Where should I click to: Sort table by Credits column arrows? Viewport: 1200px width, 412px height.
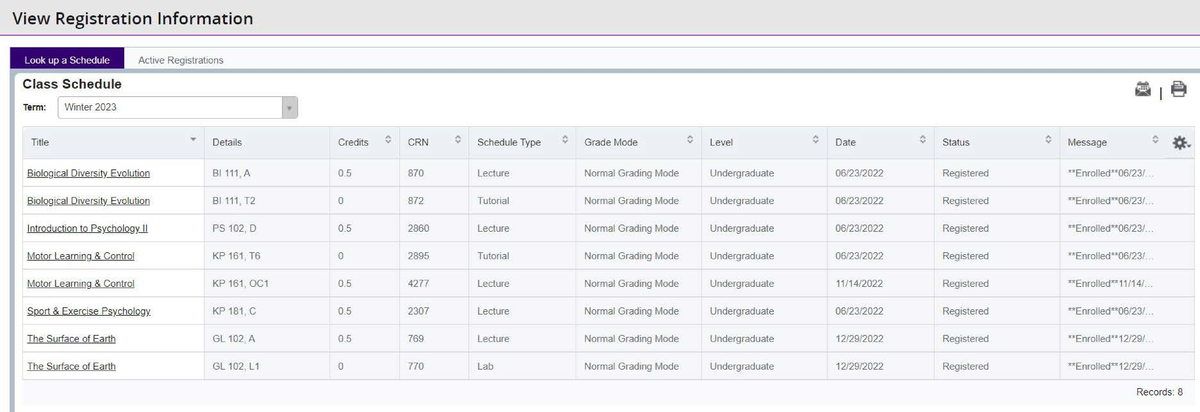point(388,141)
